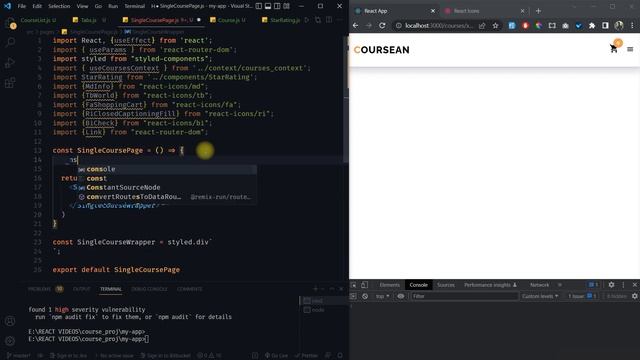Select the inspect element tool in DevTools
The width and height of the screenshot is (640, 360).
(354, 285)
